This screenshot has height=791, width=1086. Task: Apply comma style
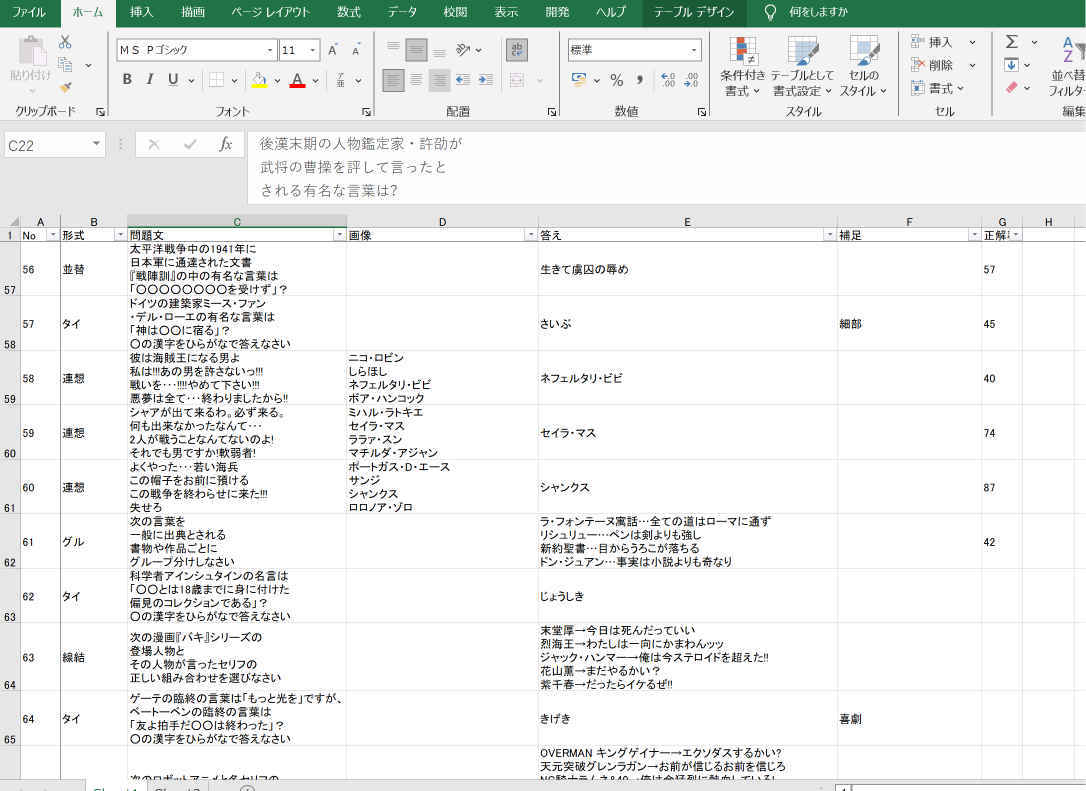(640, 80)
